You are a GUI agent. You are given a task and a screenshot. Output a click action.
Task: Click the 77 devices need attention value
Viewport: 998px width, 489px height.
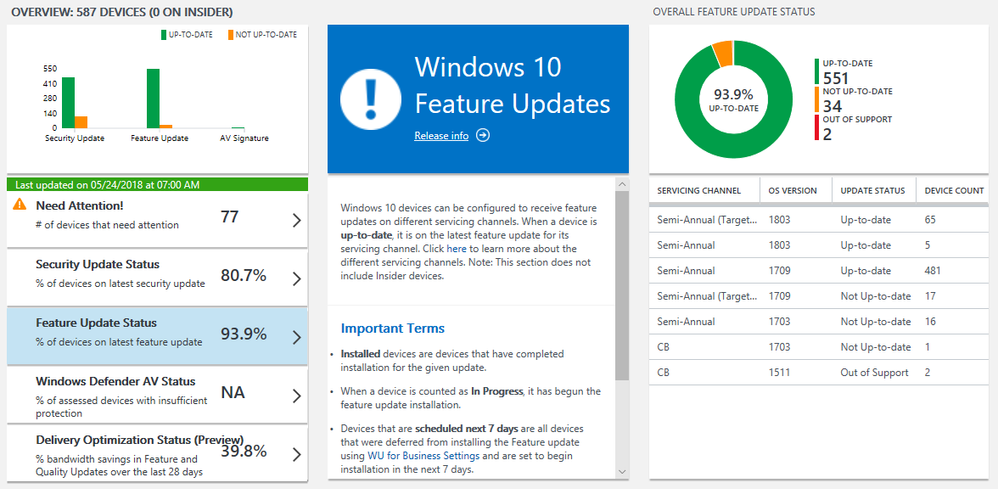pos(230,217)
